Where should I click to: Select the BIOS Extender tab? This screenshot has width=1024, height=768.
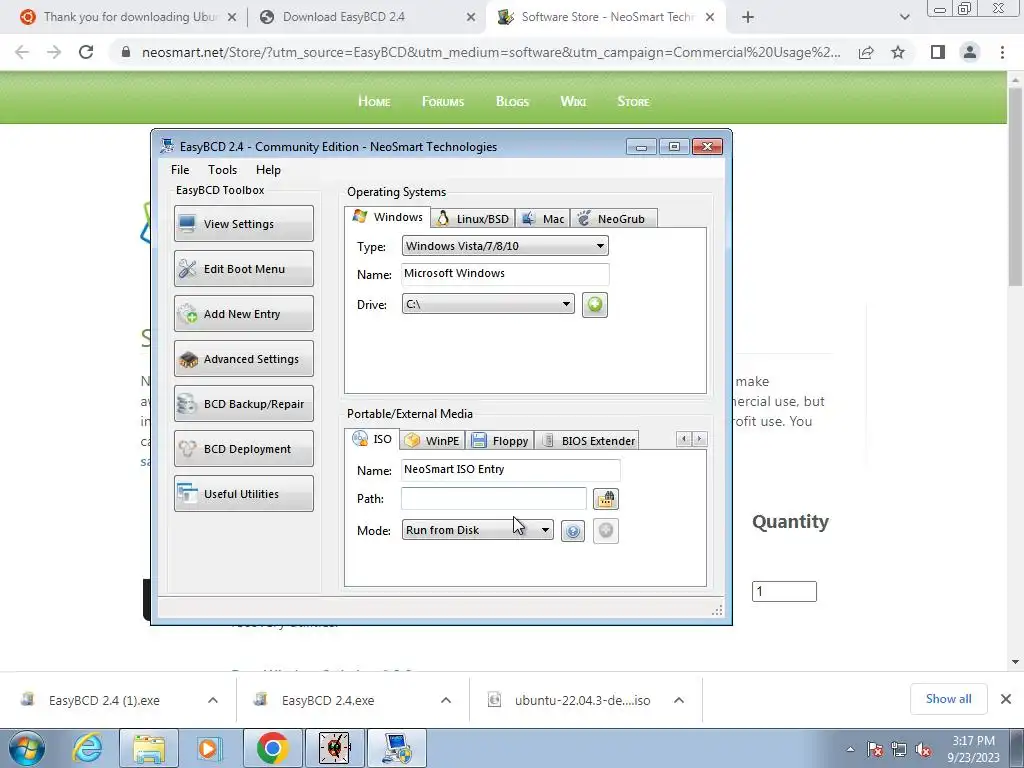(x=588, y=441)
